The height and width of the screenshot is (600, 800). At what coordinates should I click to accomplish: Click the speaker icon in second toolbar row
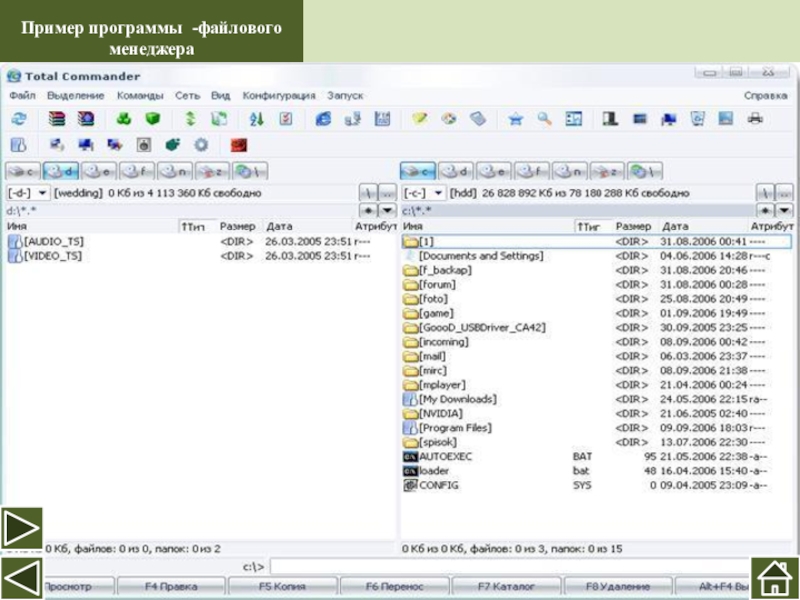click(x=144, y=145)
